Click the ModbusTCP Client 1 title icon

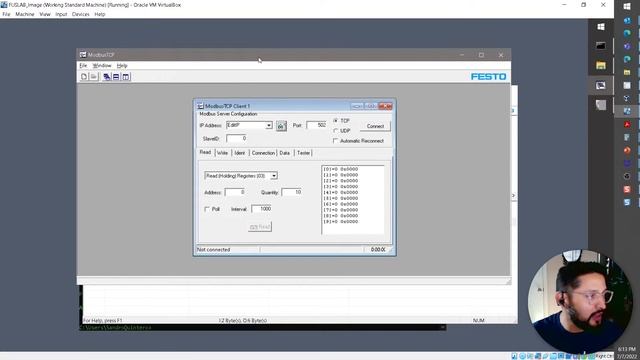[x=200, y=106]
